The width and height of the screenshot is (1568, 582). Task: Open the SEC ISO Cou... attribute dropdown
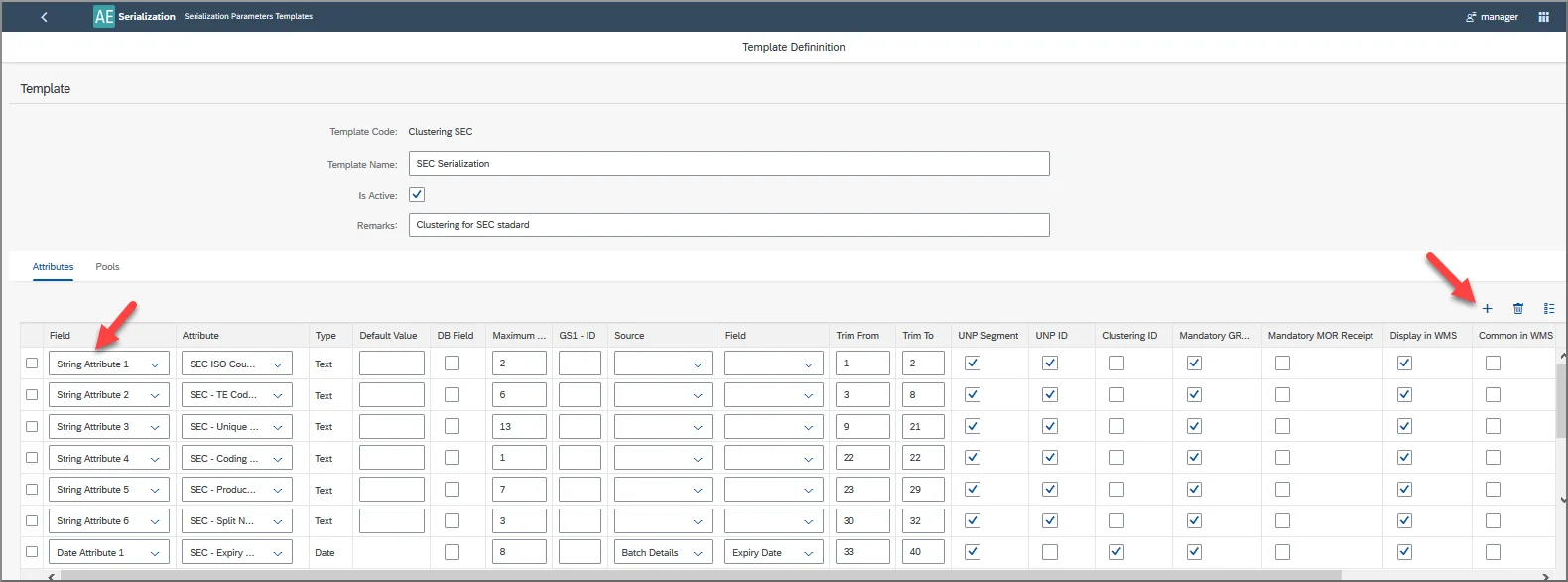coord(237,364)
